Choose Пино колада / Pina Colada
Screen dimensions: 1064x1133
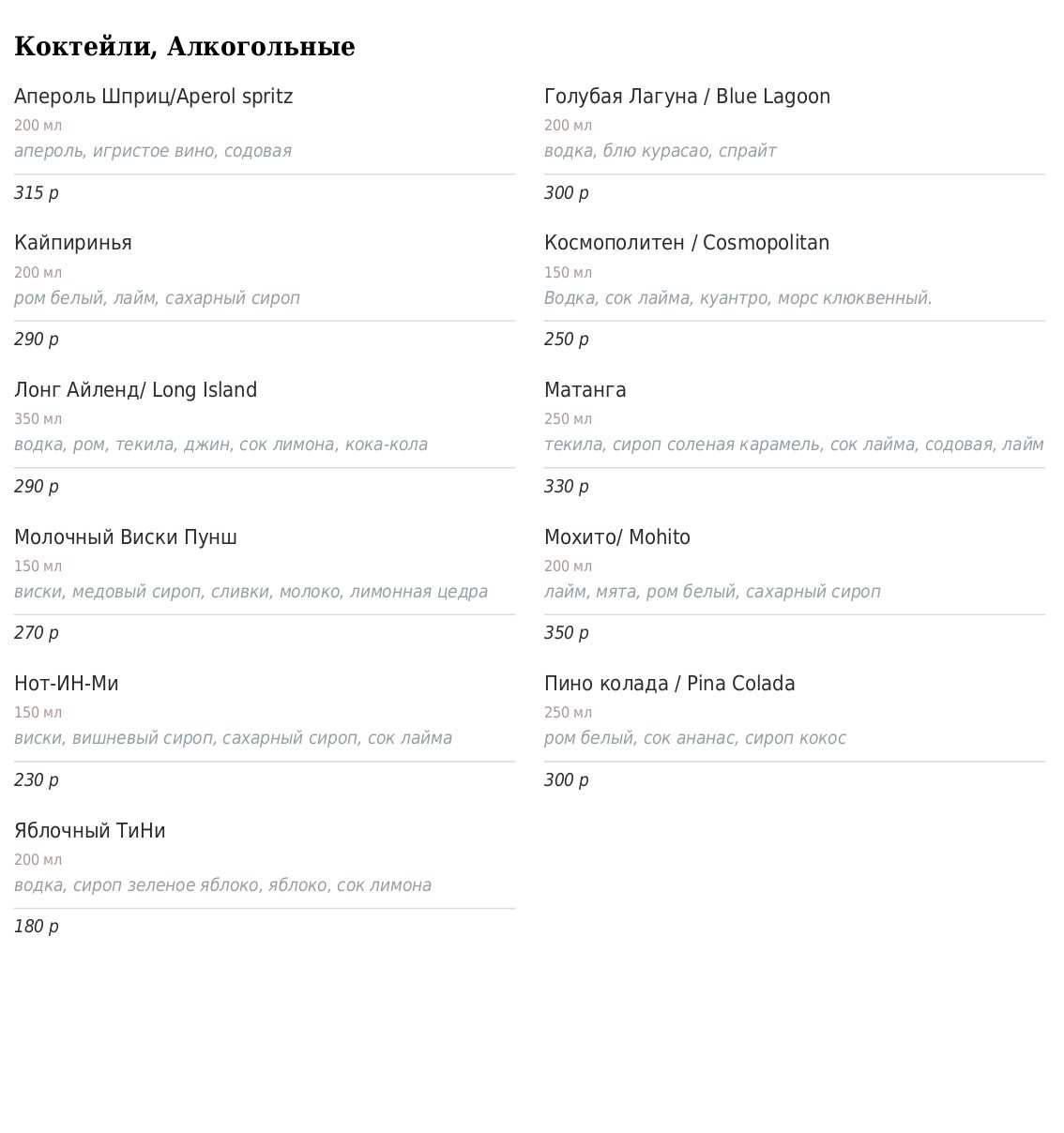(x=670, y=684)
